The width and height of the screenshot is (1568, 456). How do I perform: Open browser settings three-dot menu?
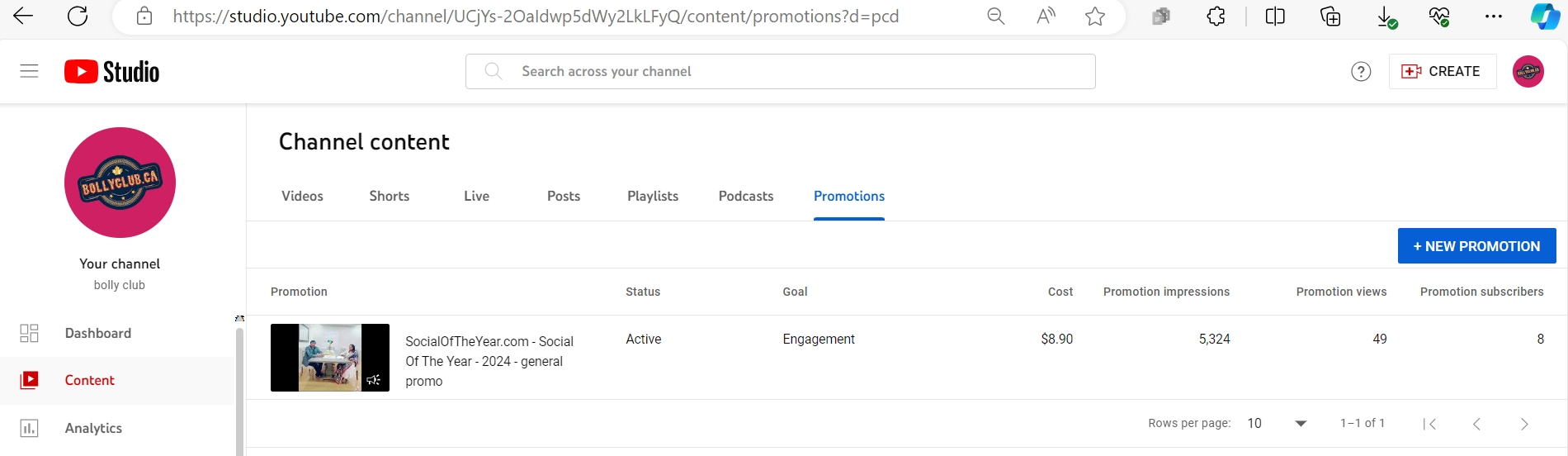pyautogui.click(x=1493, y=17)
